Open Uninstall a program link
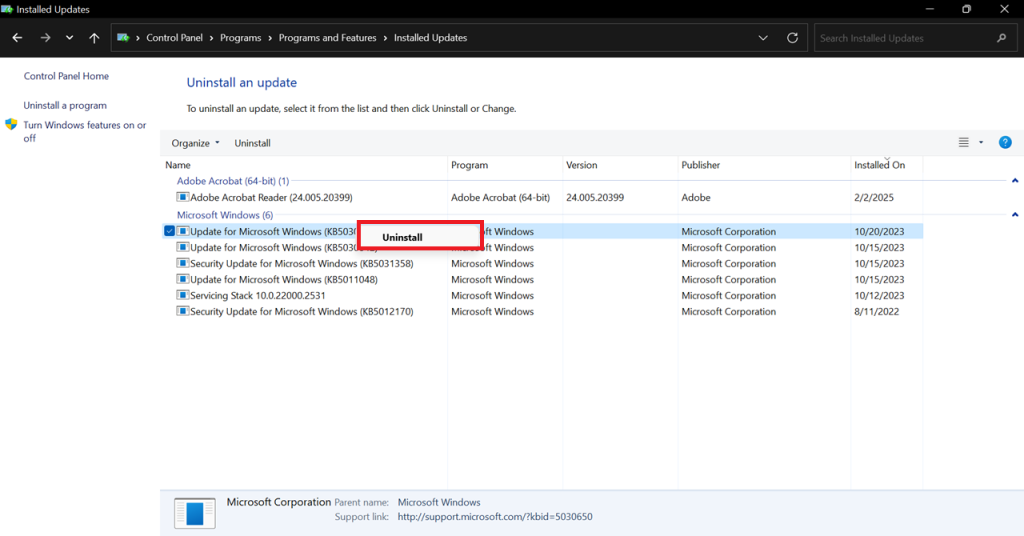 (x=65, y=105)
